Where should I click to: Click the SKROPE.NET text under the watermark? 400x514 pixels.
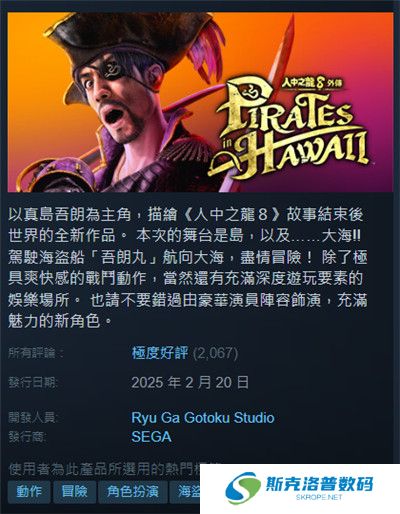(x=319, y=497)
